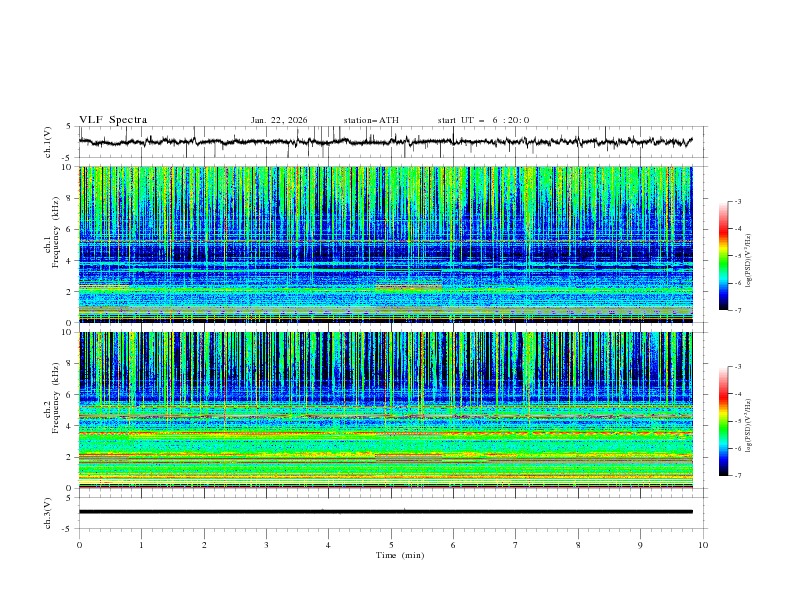Click the ch.1(V) waveform axis label
Screen dimensions: 792x612
pyautogui.click(x=48, y=142)
